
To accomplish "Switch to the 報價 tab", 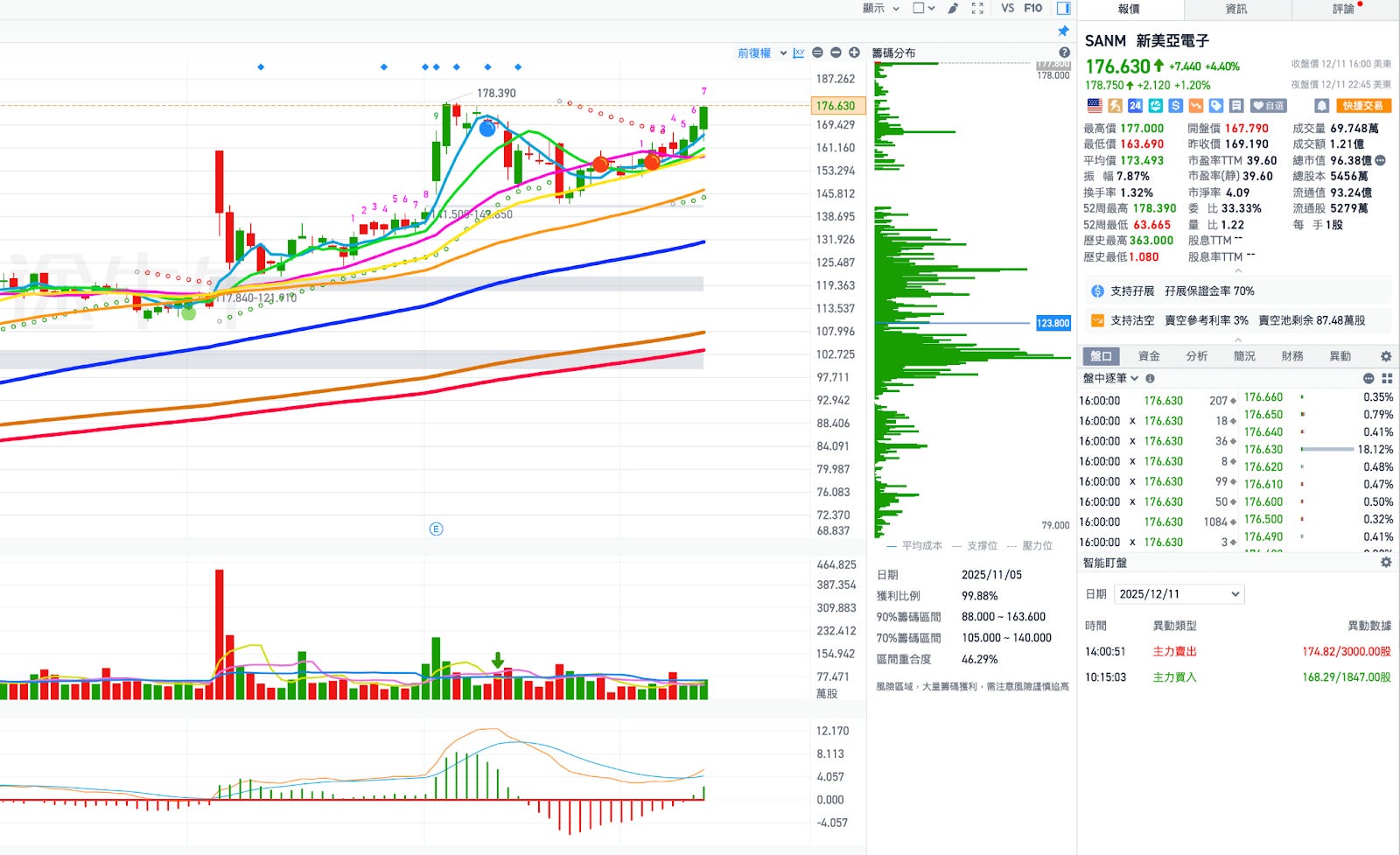I will coord(1130,9).
